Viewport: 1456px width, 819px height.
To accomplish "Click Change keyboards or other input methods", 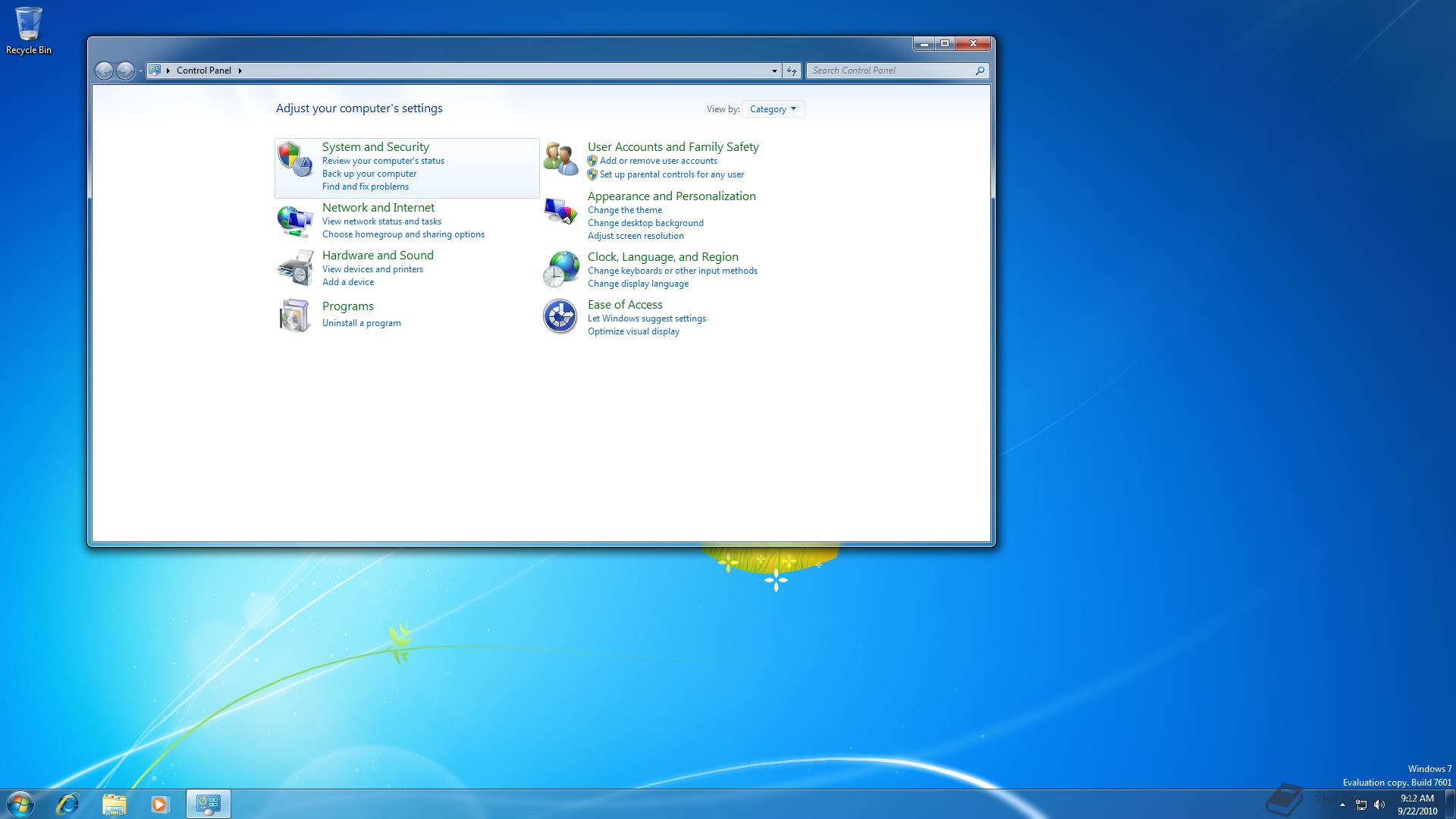I will click(x=673, y=271).
